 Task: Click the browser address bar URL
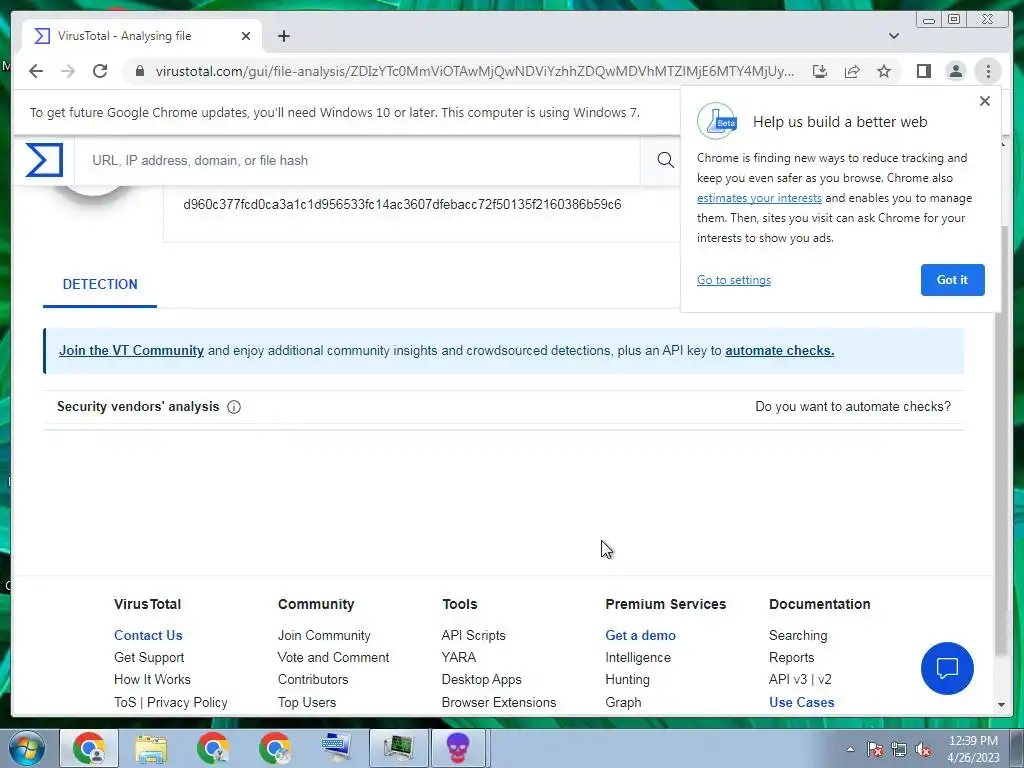coord(475,71)
